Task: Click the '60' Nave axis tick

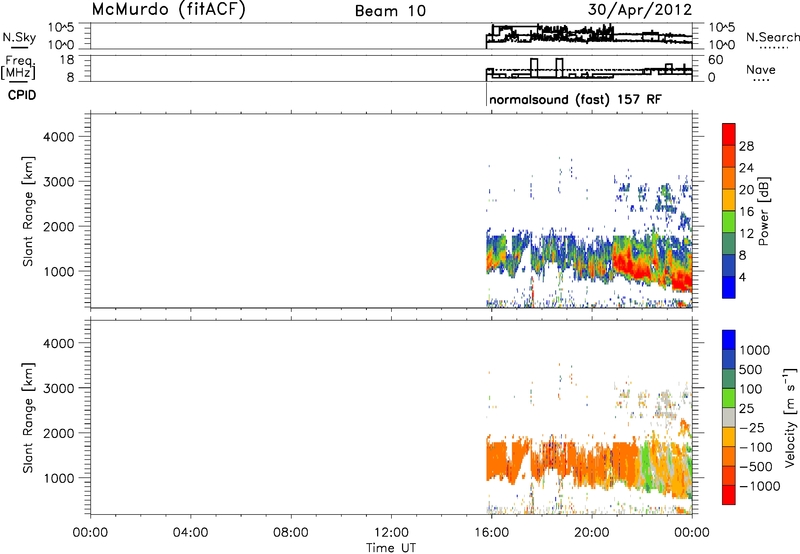Action: click(716, 60)
